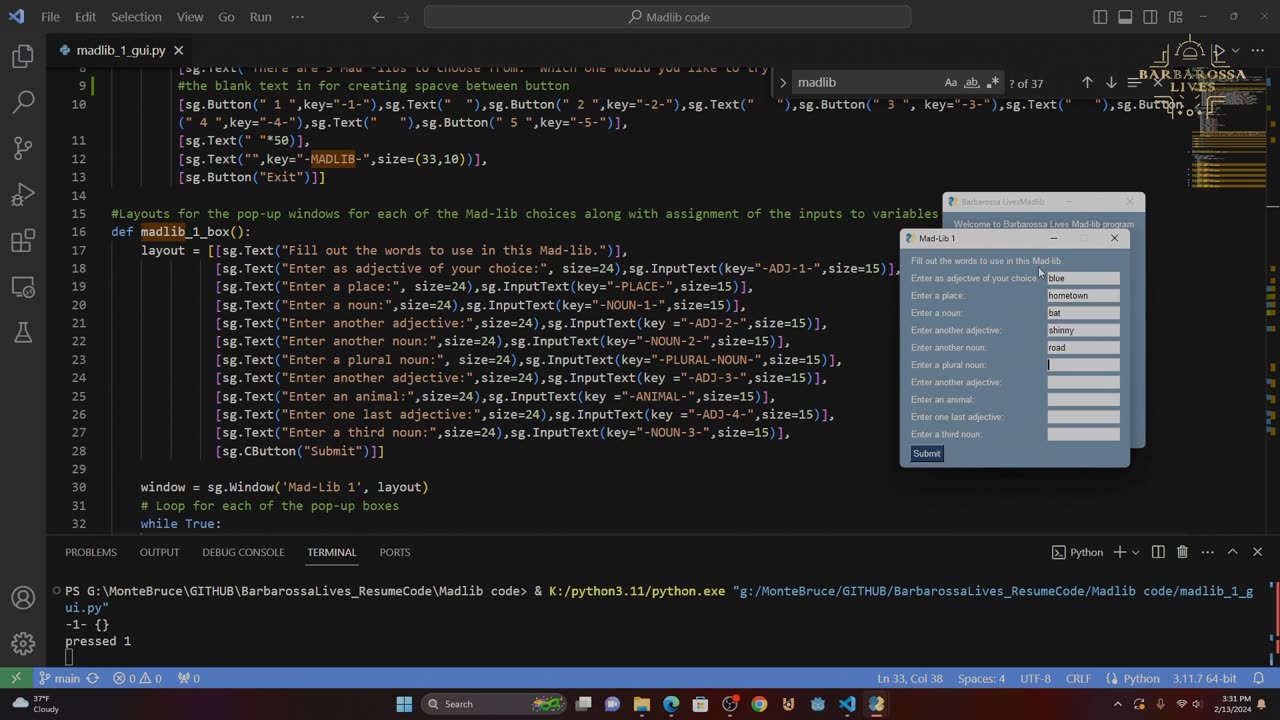Click plural noun input field in Mad-Lib 1
Screen dimensions: 1280x720
tap(1083, 365)
